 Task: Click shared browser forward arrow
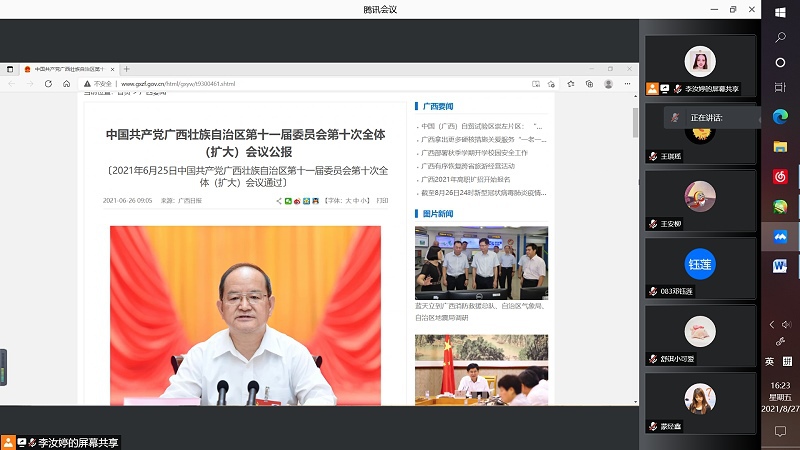pos(30,84)
